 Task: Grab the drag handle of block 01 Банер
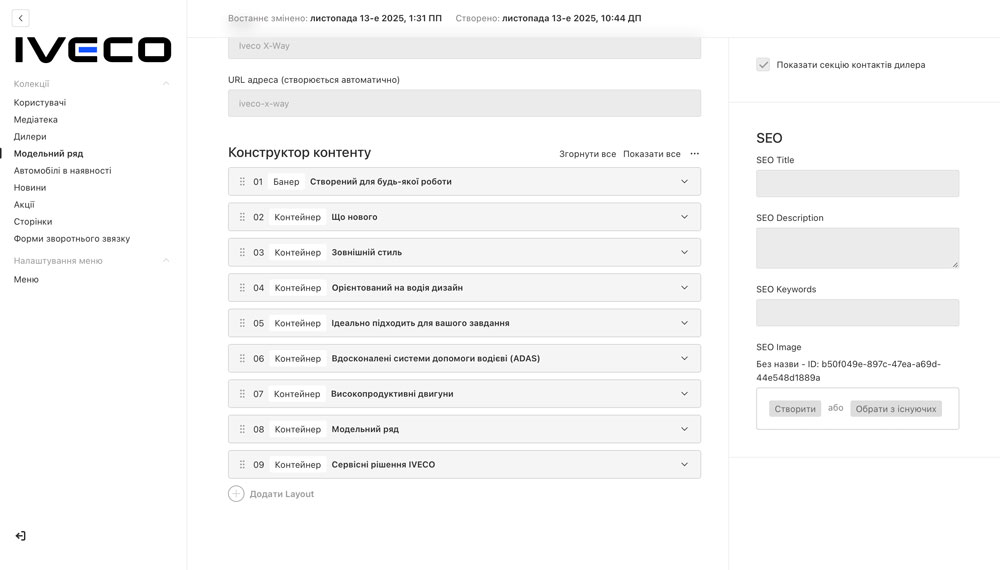tap(242, 182)
